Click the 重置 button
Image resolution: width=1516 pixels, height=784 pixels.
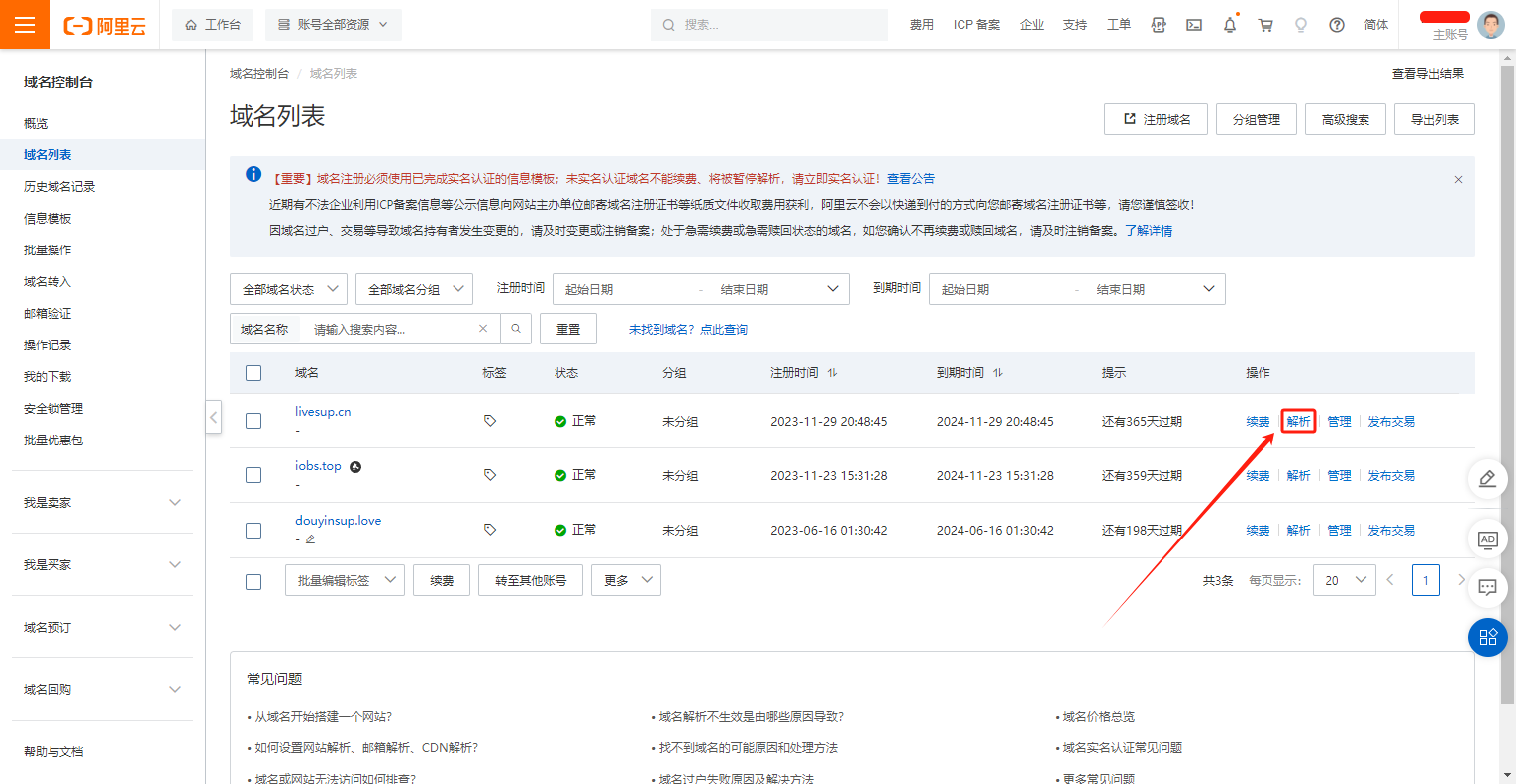568,329
